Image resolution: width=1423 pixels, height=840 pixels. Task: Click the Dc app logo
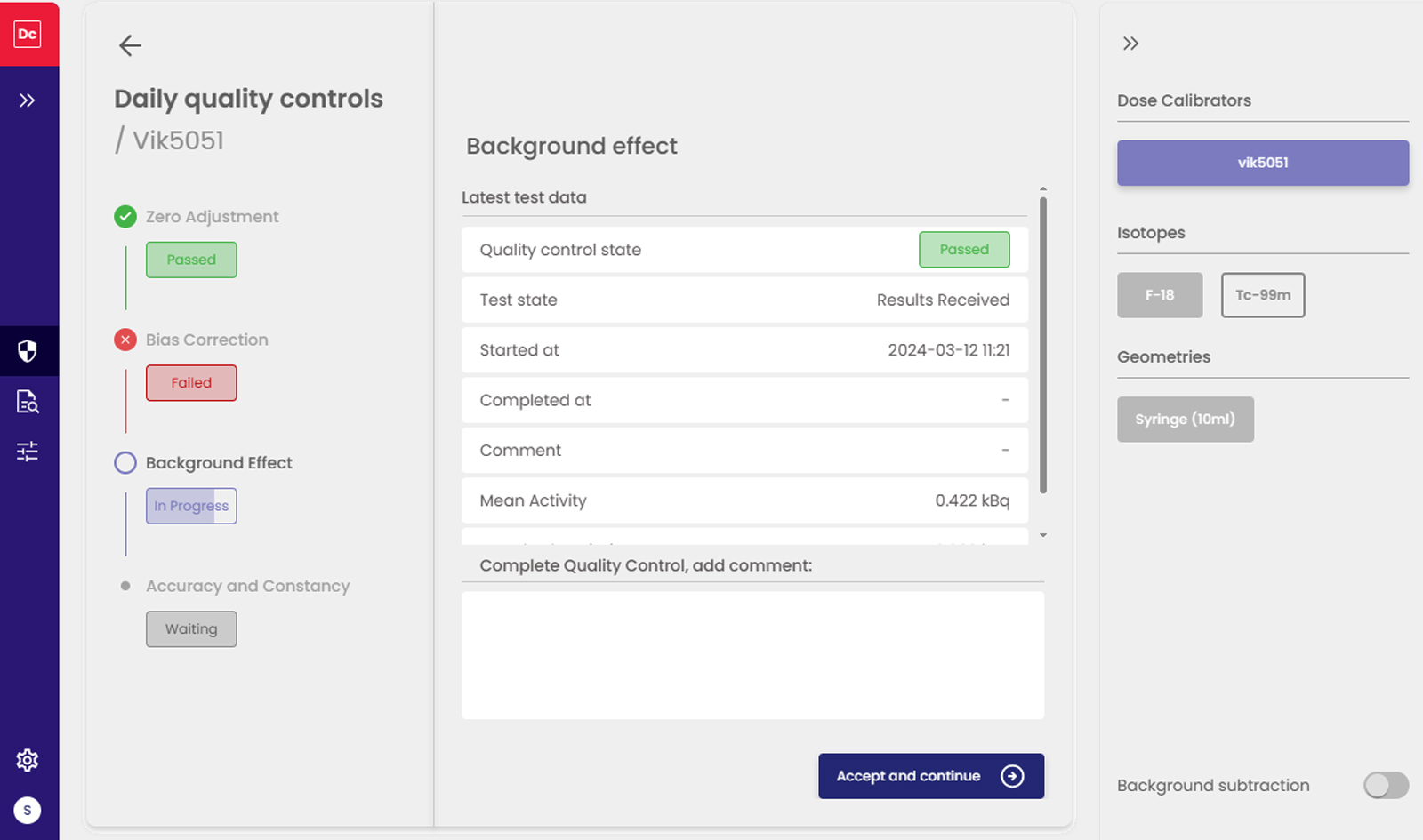click(28, 34)
